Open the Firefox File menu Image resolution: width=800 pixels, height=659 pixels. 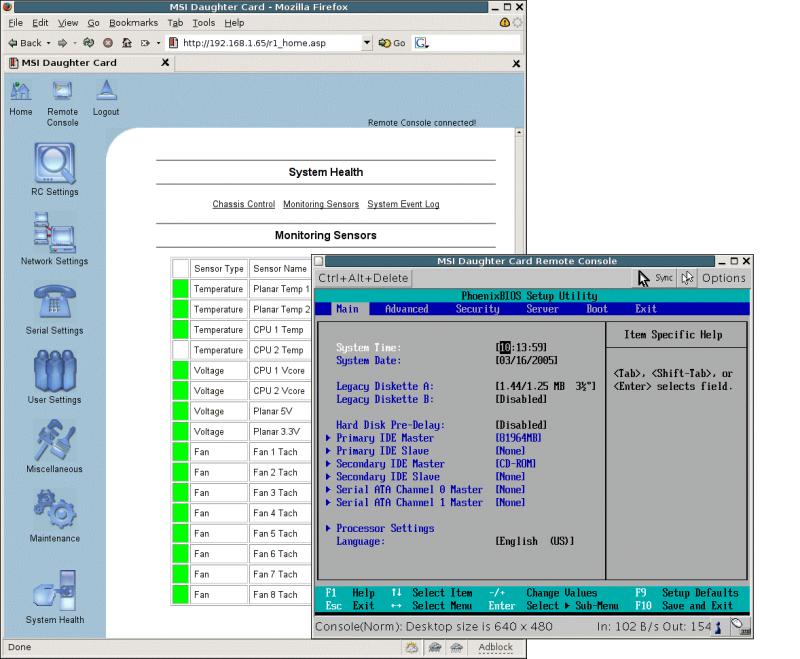point(16,22)
